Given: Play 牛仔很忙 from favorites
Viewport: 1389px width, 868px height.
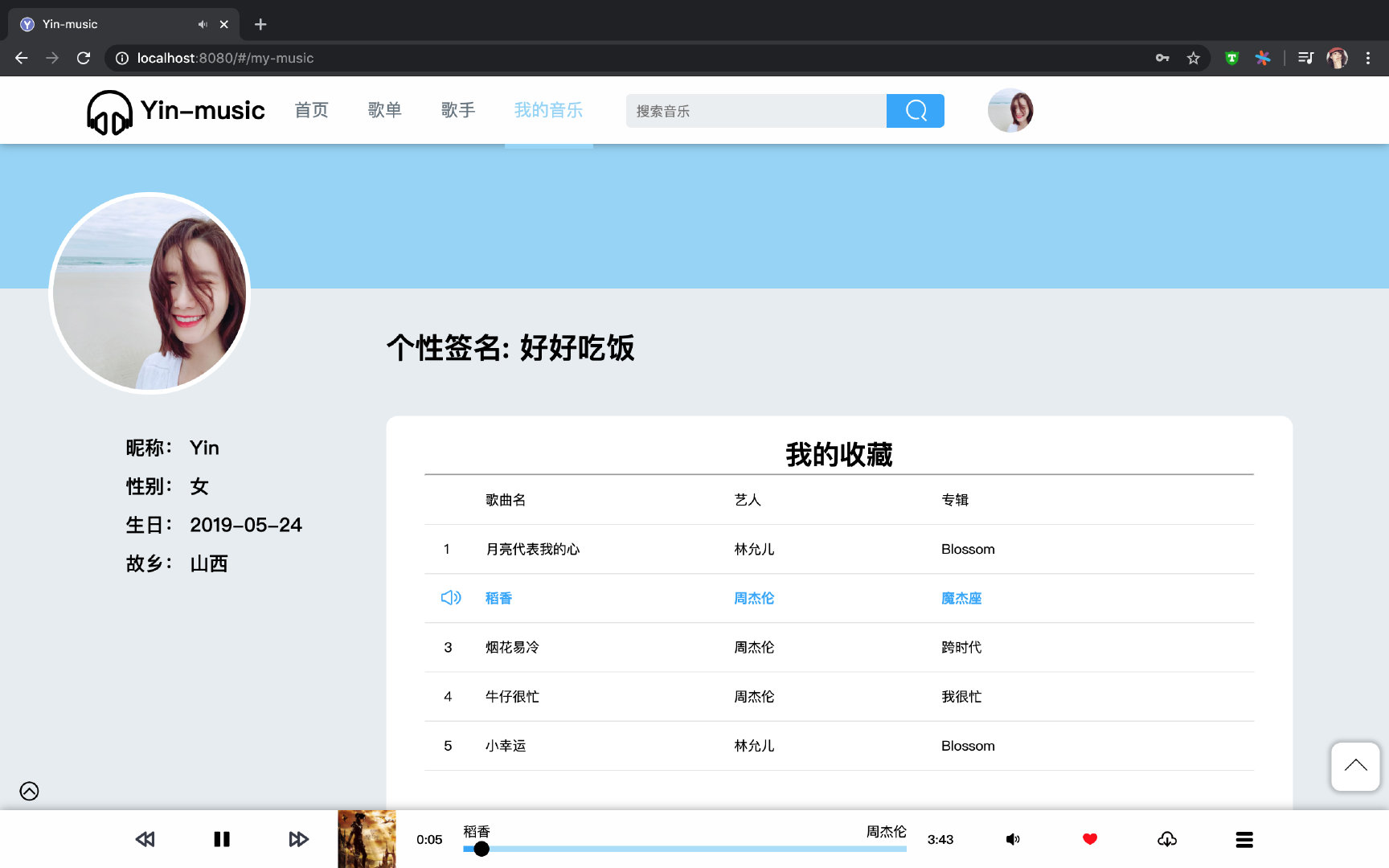Looking at the screenshot, I should coord(512,696).
